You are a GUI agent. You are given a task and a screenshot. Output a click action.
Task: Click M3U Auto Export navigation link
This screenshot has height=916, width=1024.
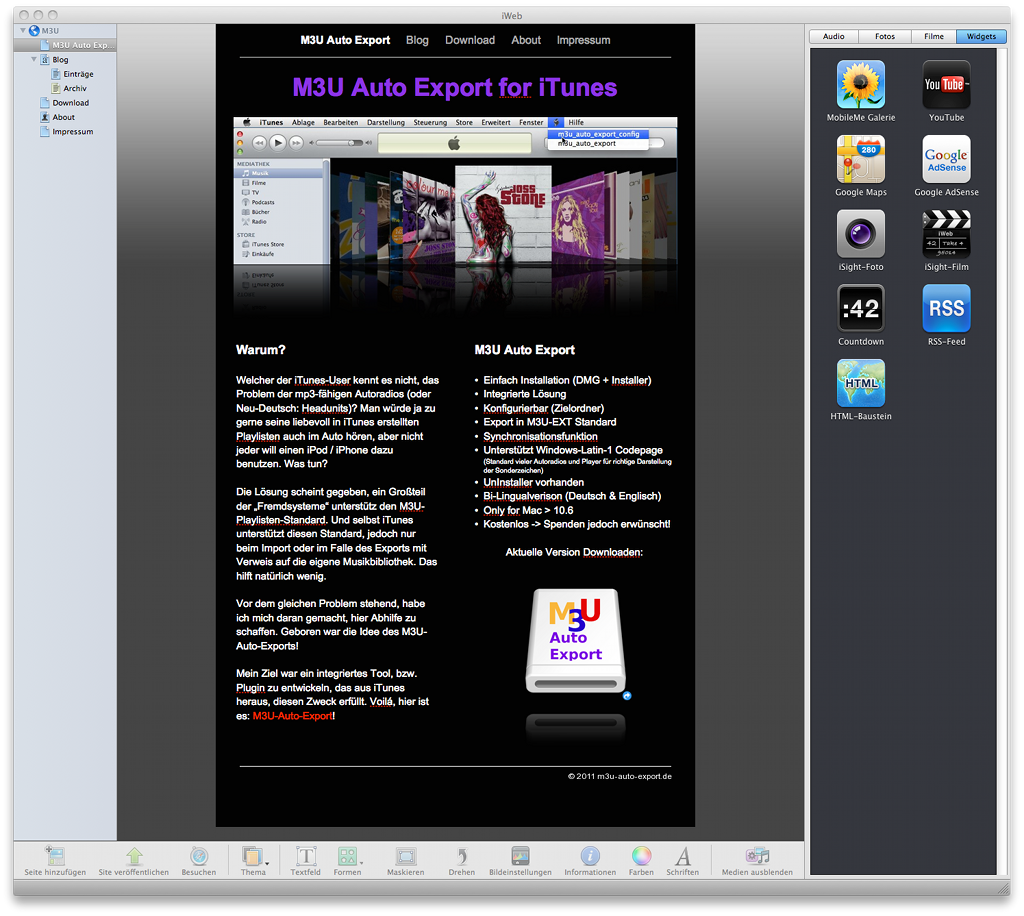345,40
